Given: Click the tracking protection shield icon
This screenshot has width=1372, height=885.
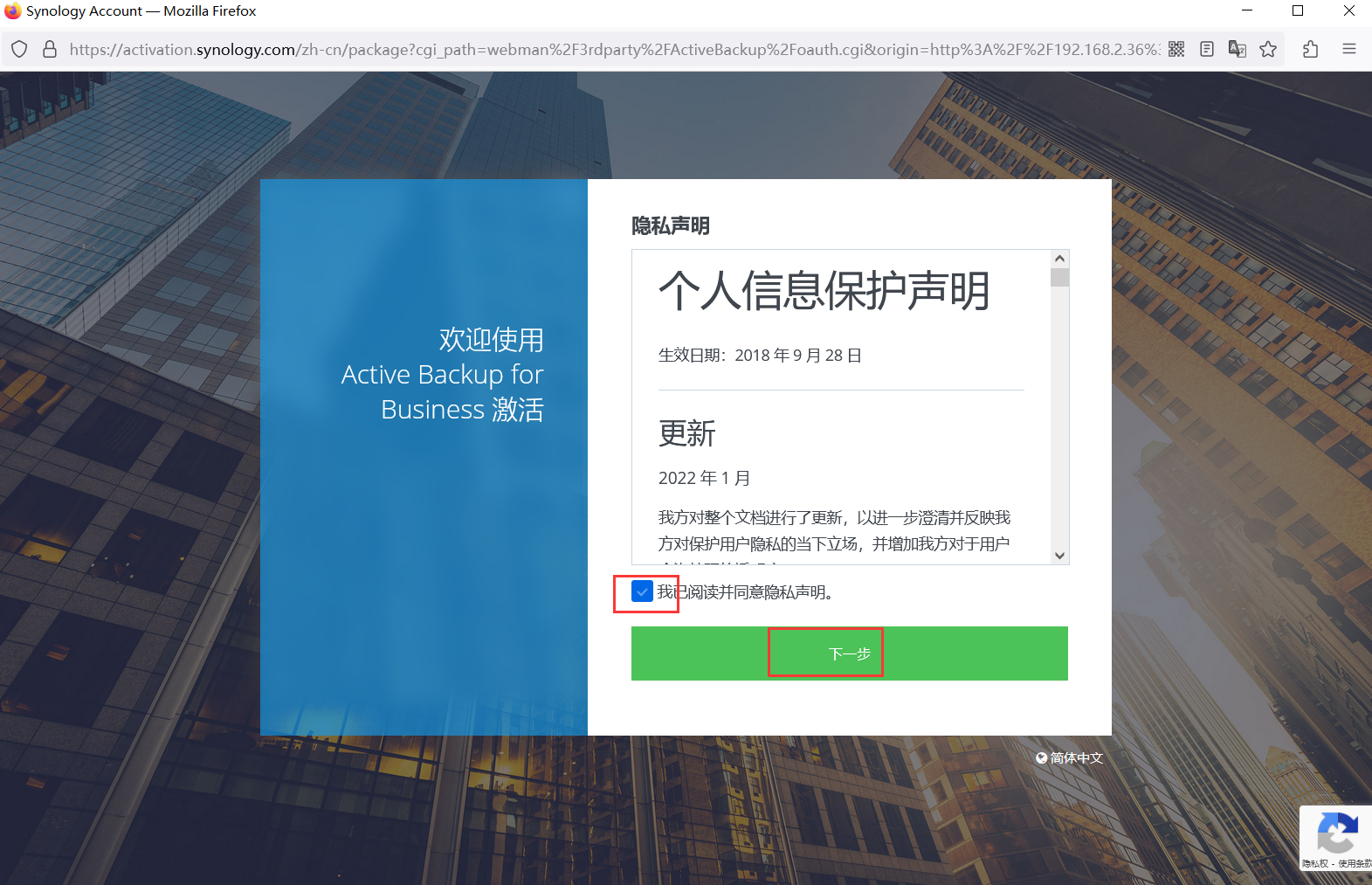Looking at the screenshot, I should [20, 49].
